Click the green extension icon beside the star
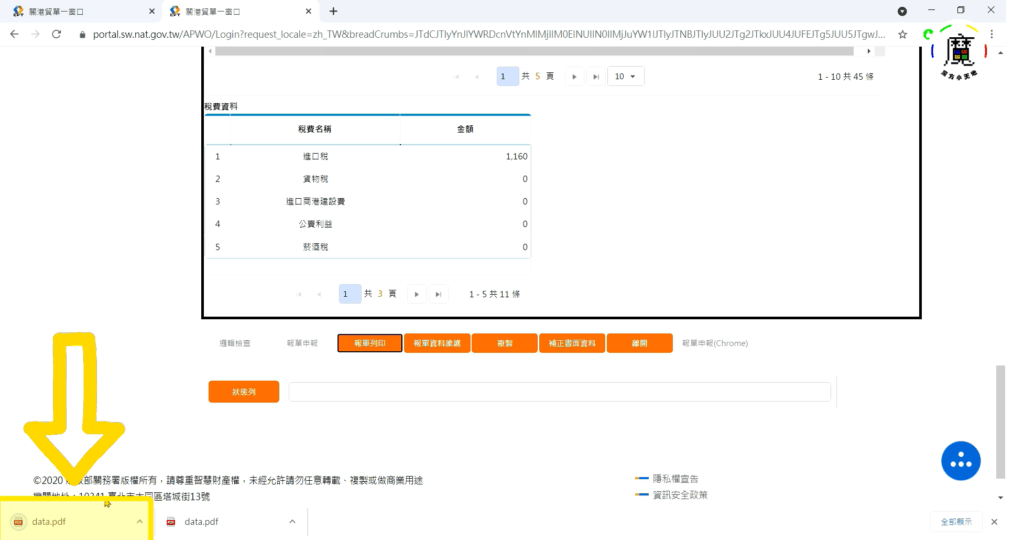Image resolution: width=1024 pixels, height=540 pixels. pos(927,34)
